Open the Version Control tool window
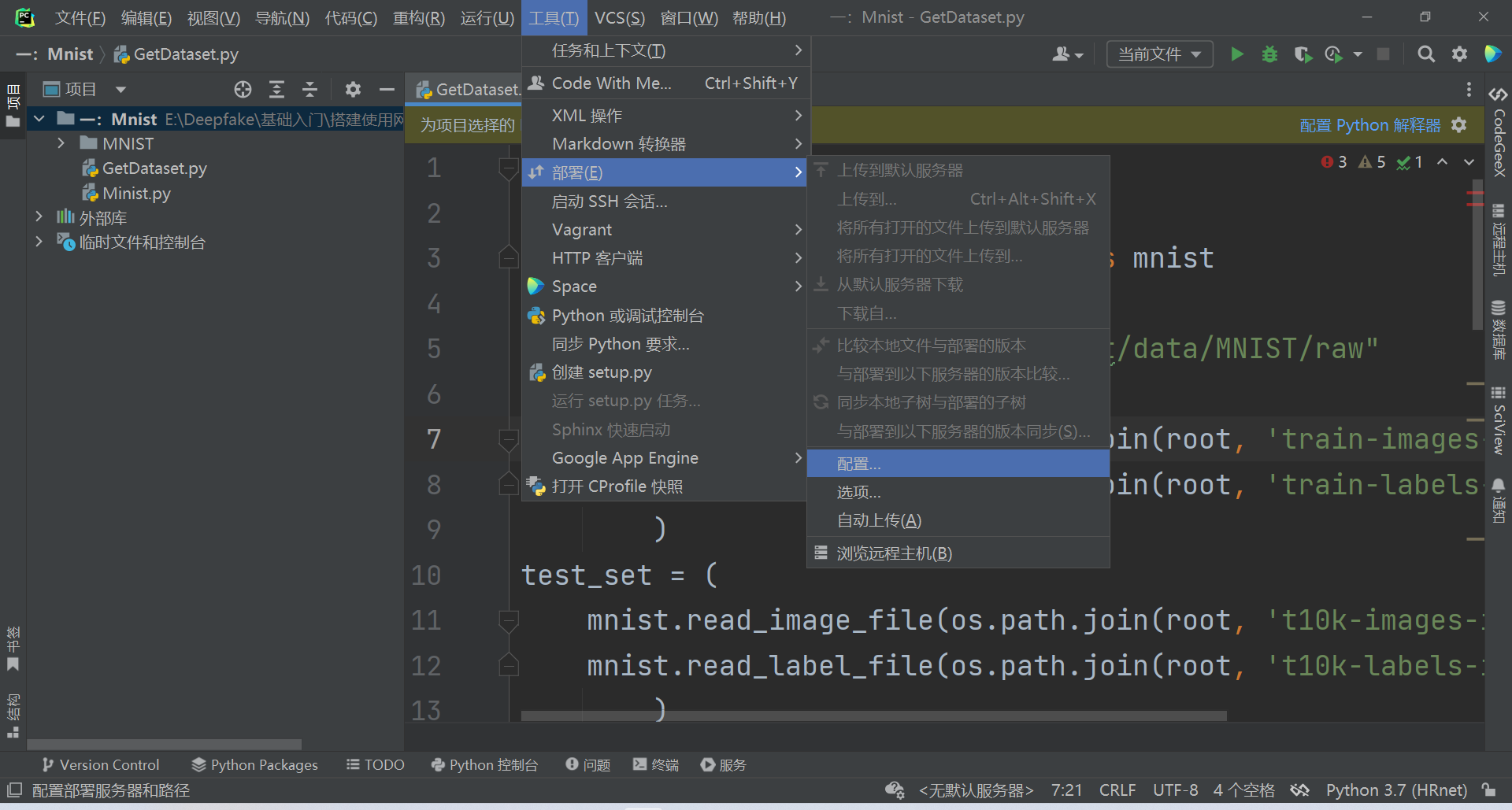1512x810 pixels. [x=101, y=764]
